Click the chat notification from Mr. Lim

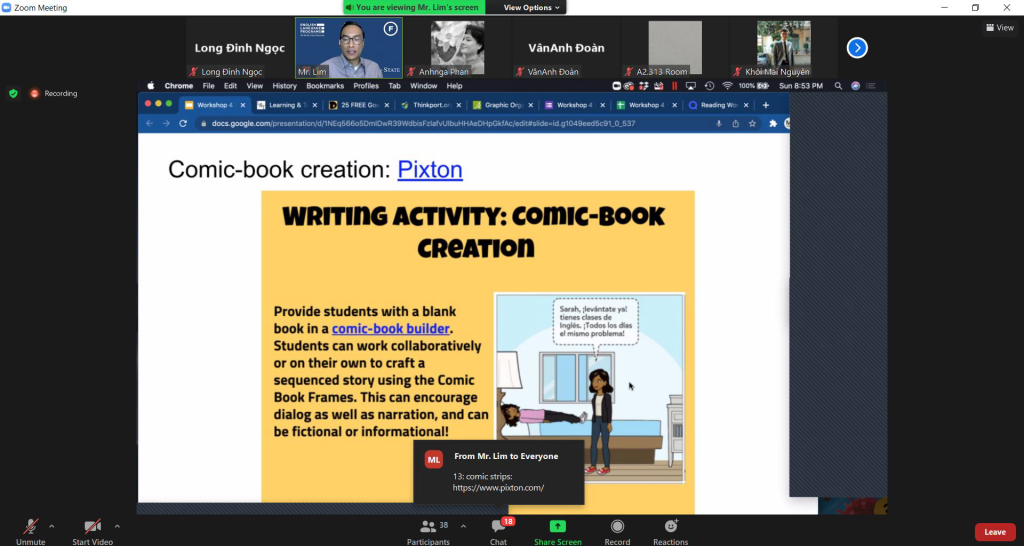click(499, 472)
